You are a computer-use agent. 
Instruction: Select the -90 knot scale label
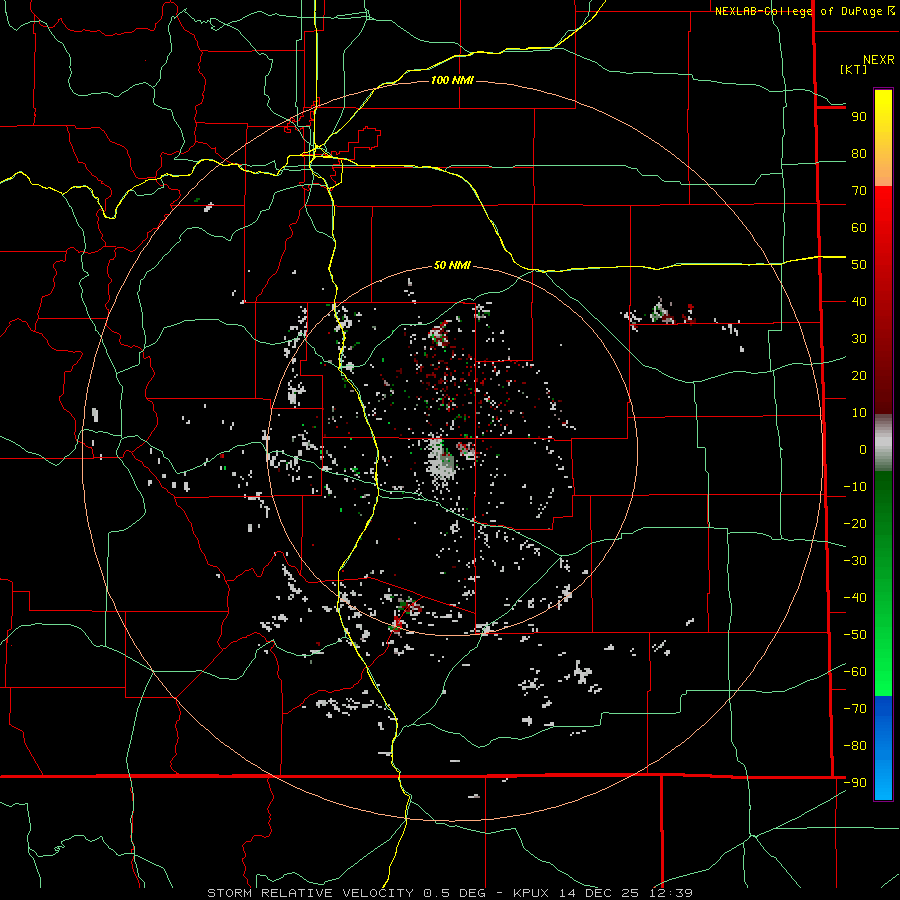[x=855, y=783]
